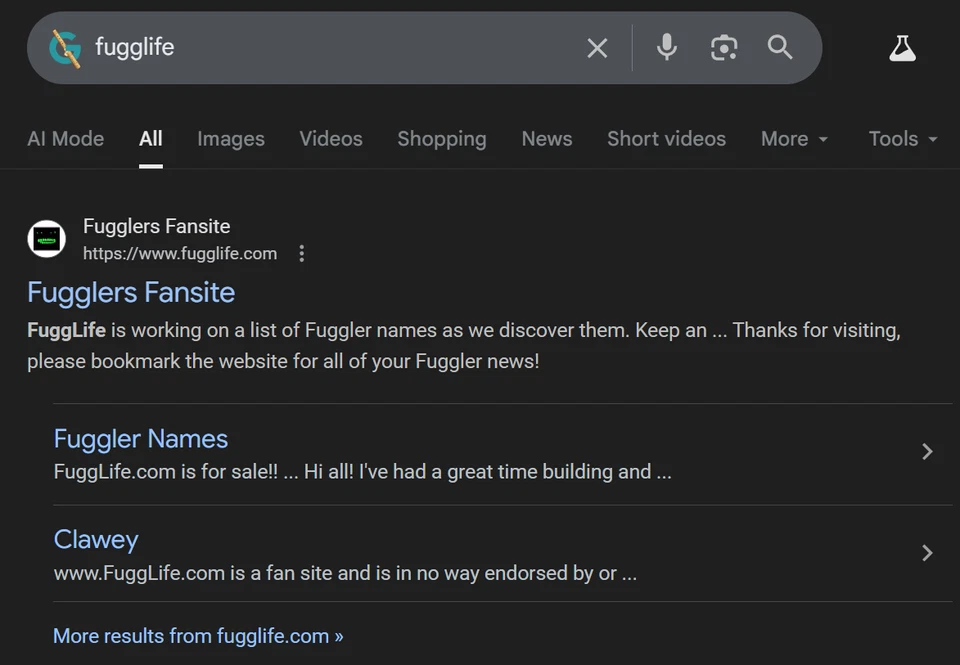
Task: Click into the search text field
Action: 330,48
